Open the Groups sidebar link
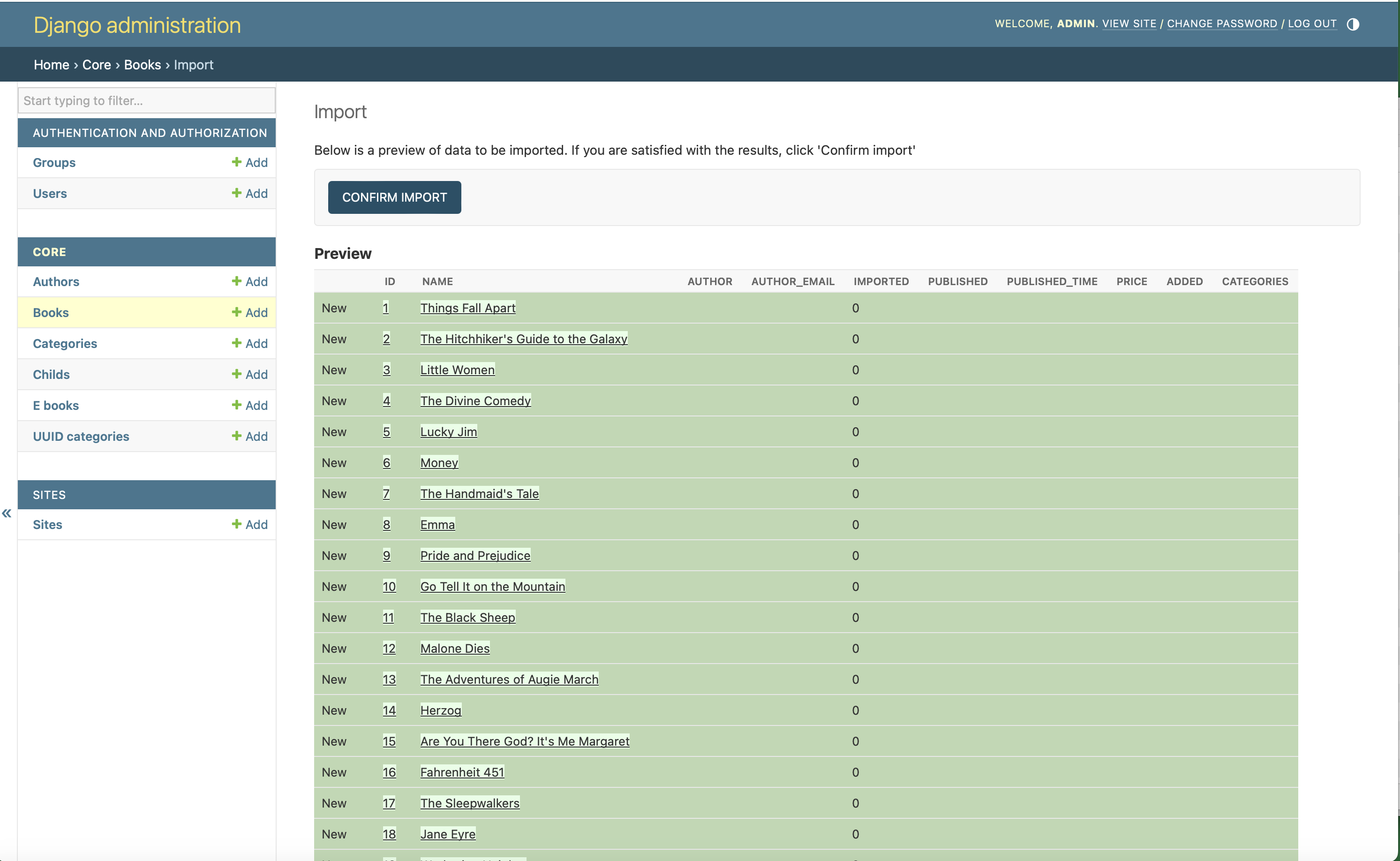This screenshot has width=1400, height=861. pos(54,162)
